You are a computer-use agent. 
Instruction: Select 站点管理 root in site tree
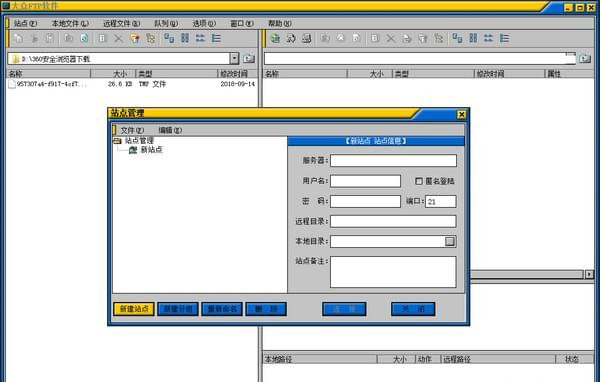[x=139, y=140]
